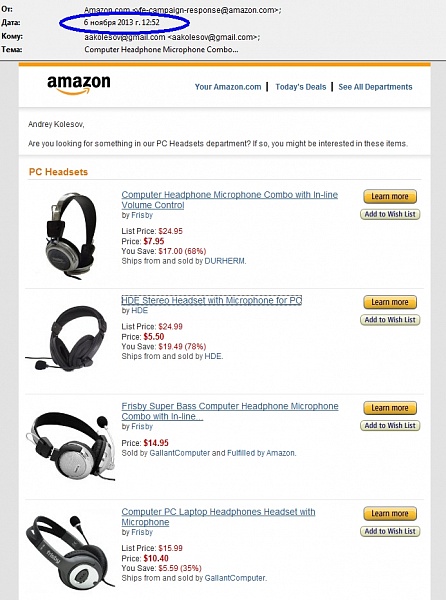Click DURHERM seller link

coord(225,261)
